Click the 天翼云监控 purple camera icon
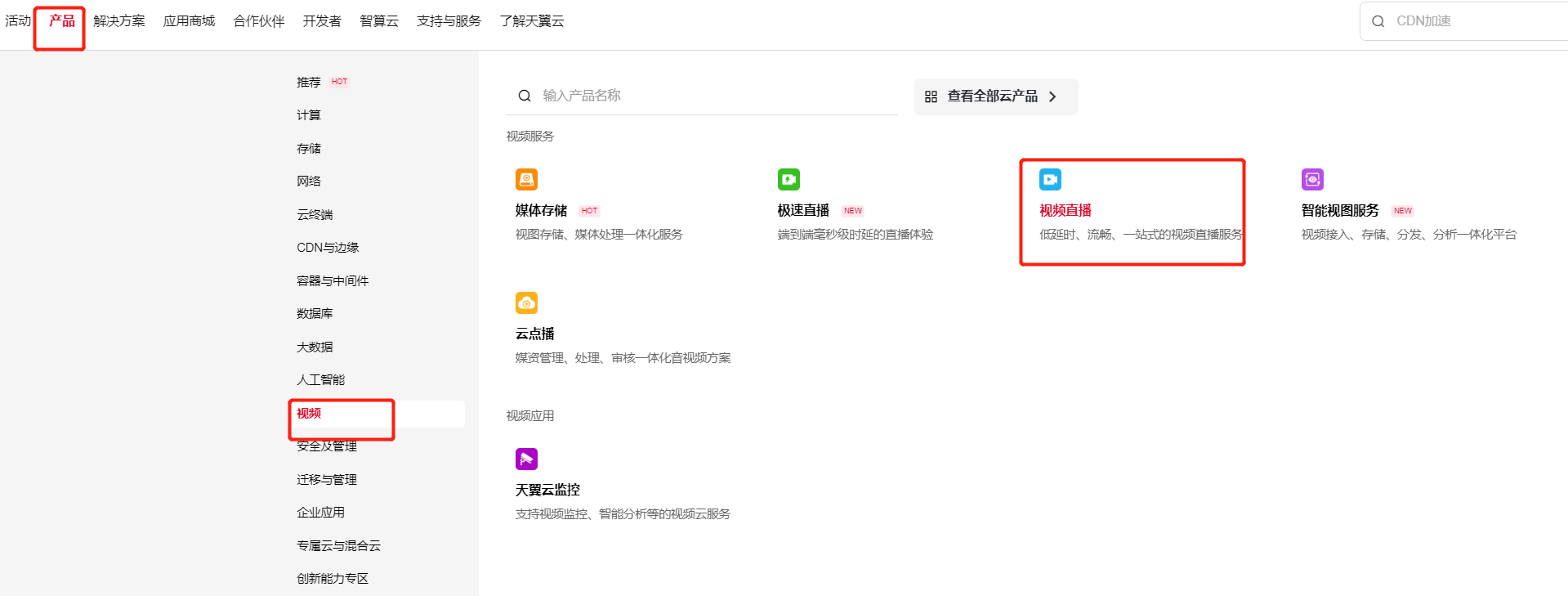Viewport: 1568px width, 596px height. tap(526, 459)
